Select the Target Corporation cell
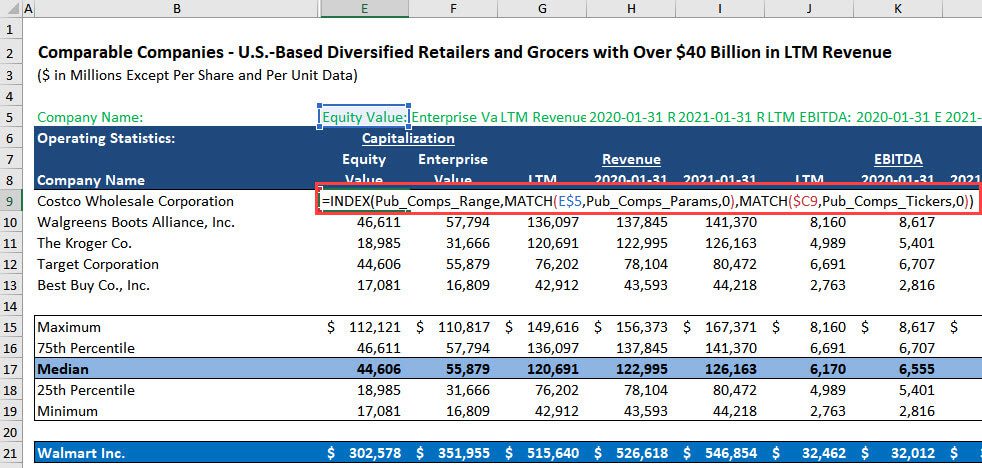 pos(98,264)
